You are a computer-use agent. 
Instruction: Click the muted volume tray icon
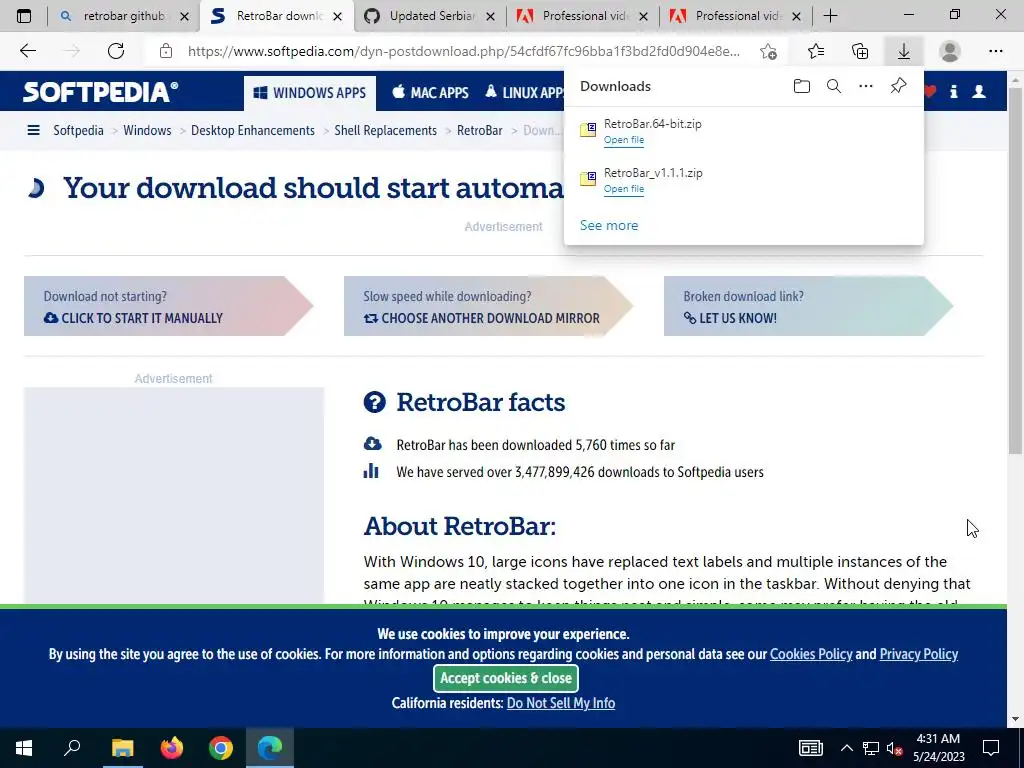pyautogui.click(x=895, y=748)
